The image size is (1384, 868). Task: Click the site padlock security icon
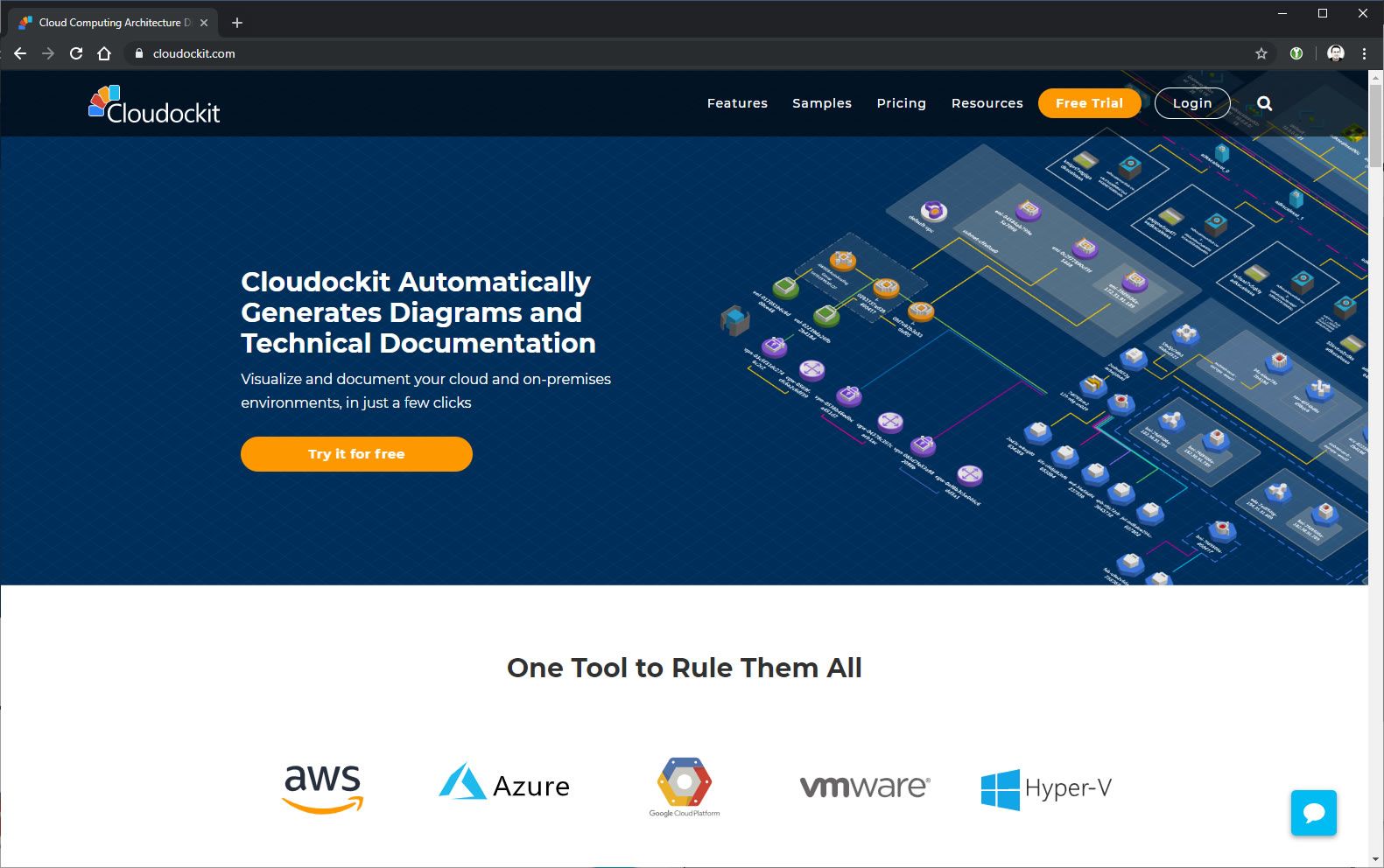pos(138,53)
